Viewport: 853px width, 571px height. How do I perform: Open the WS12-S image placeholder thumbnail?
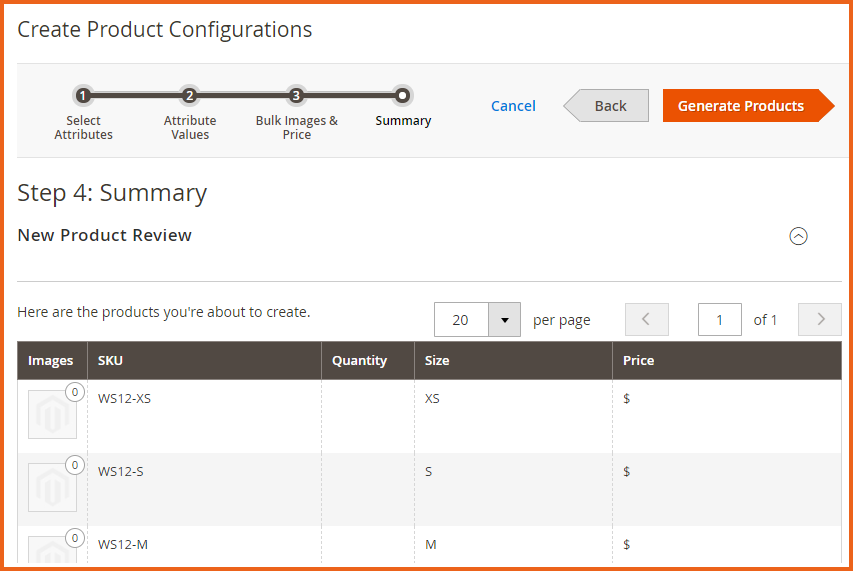(52, 487)
